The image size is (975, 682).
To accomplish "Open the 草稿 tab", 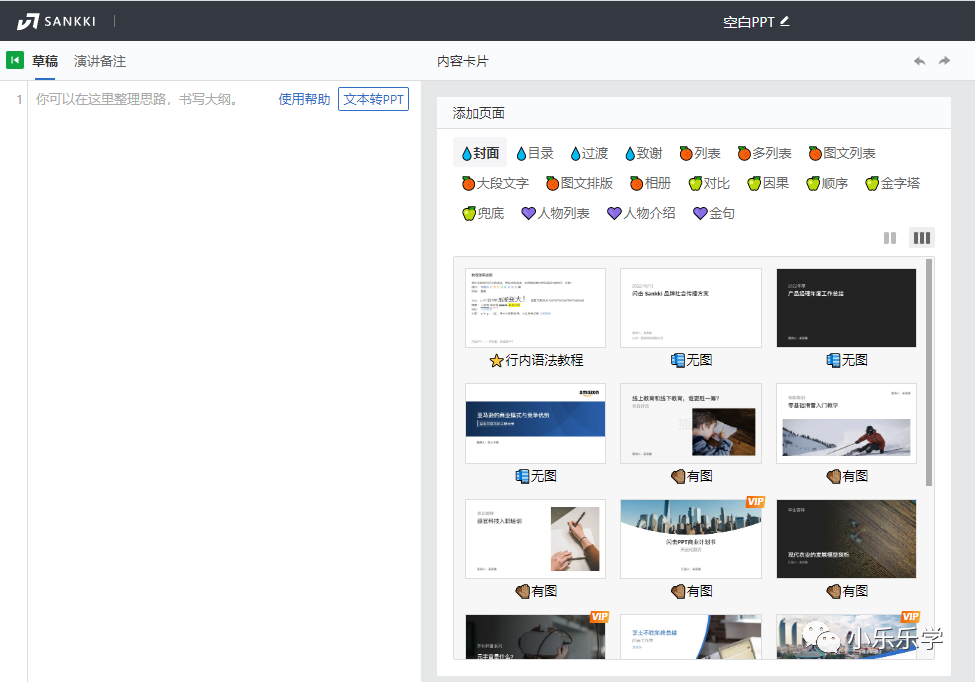I will pyautogui.click(x=44, y=59).
